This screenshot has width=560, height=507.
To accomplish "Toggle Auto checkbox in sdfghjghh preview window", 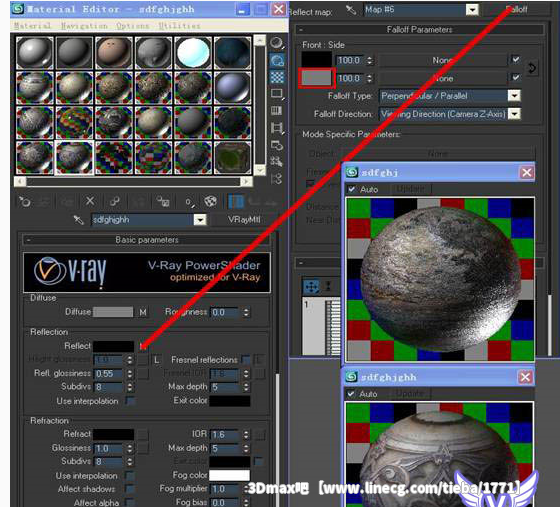I will 351,394.
